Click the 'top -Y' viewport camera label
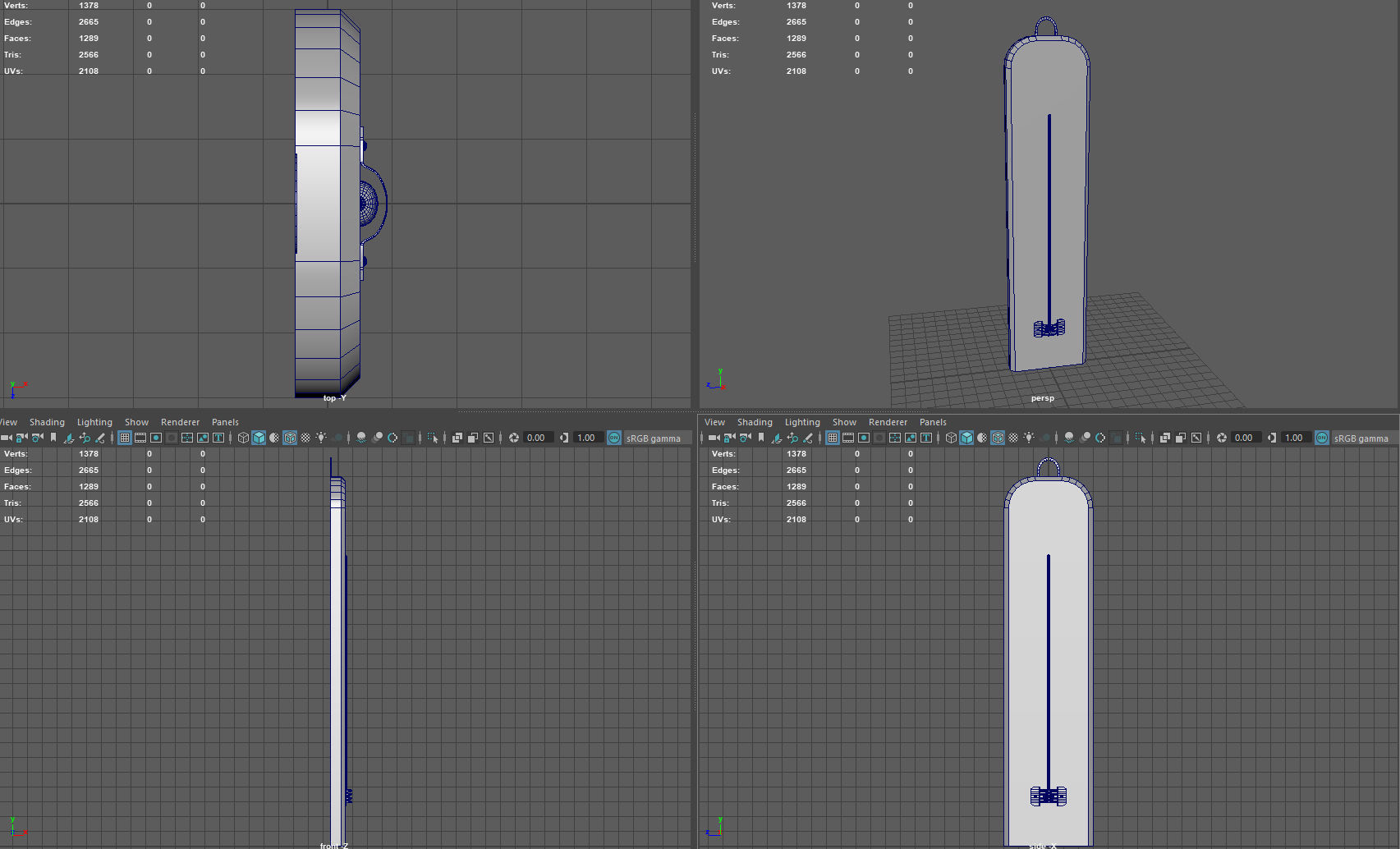The height and width of the screenshot is (849, 1400). click(335, 398)
